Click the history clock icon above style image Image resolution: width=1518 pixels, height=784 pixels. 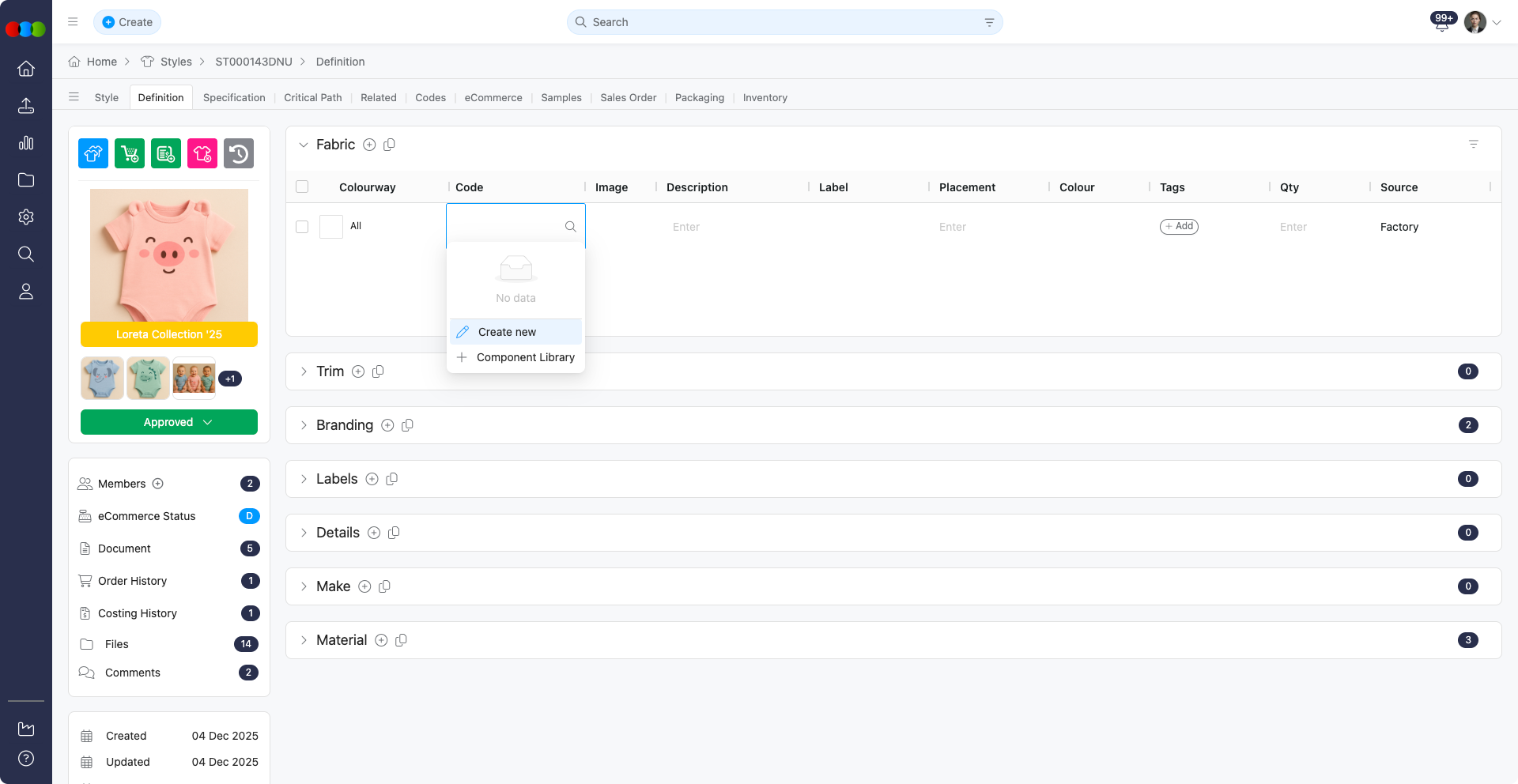[x=239, y=153]
